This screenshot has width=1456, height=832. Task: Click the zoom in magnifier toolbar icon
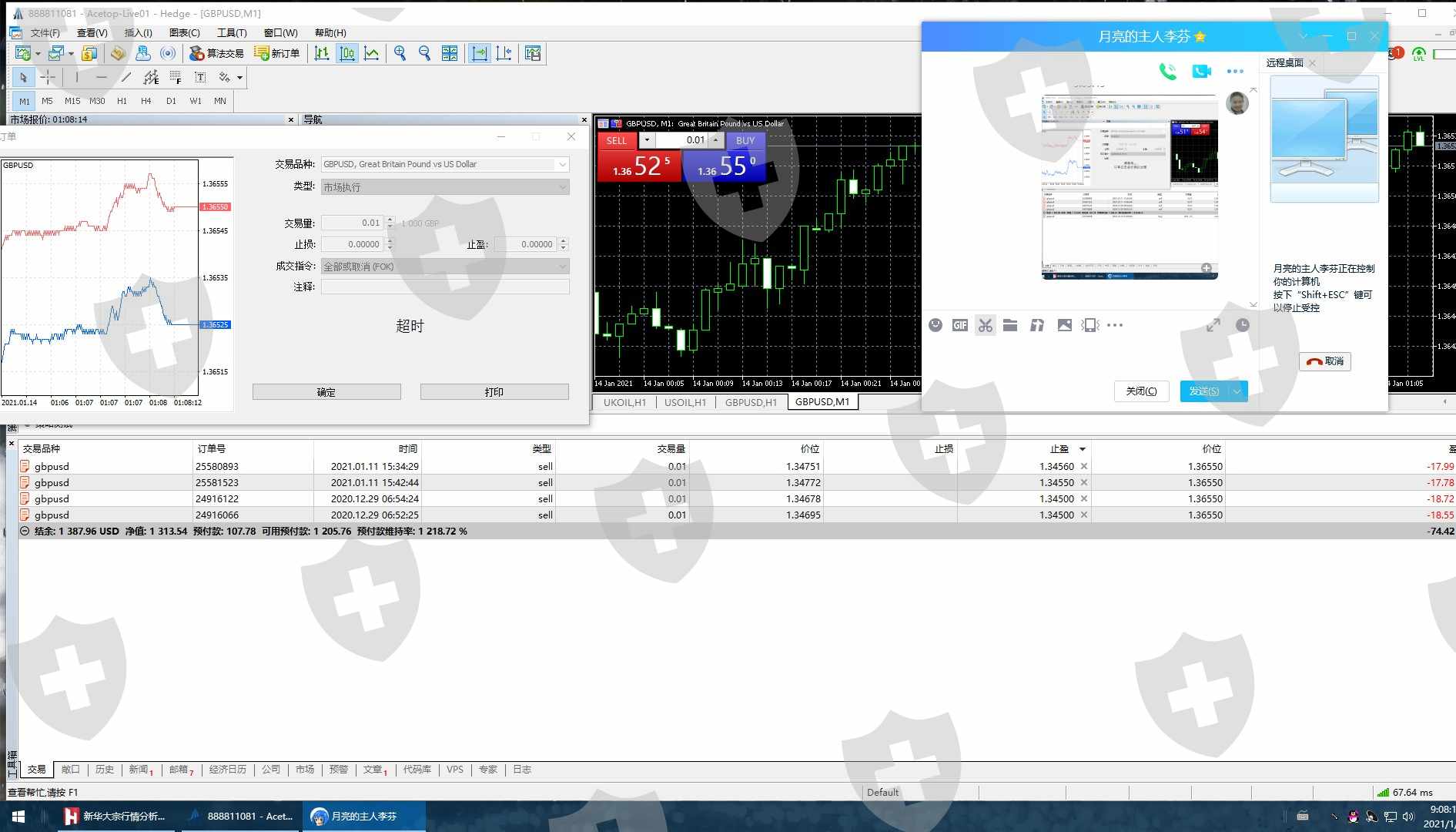(400, 53)
